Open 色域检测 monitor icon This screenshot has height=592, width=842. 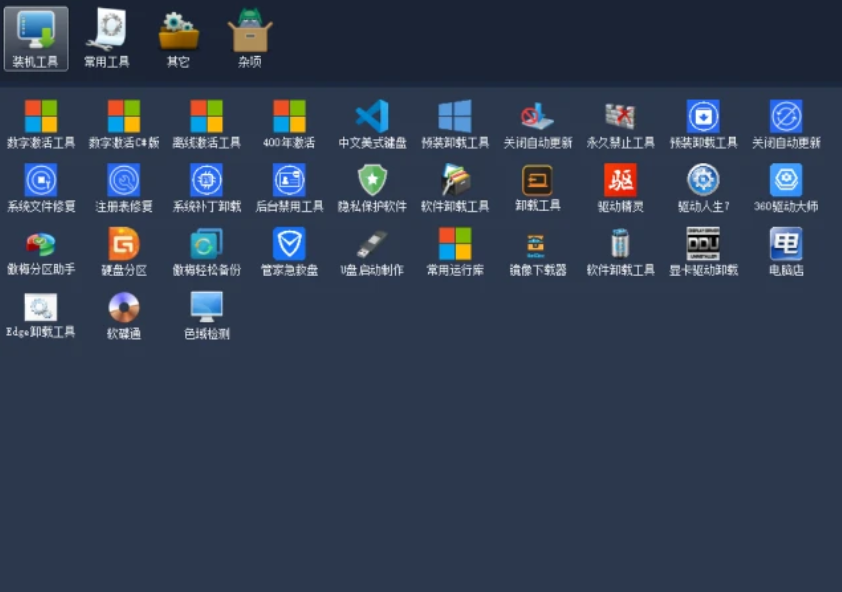tap(207, 315)
